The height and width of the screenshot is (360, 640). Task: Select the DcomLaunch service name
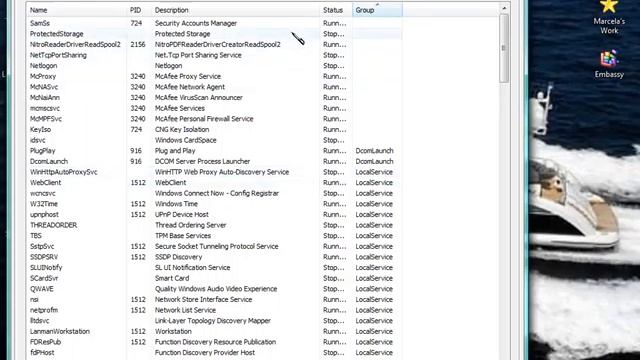(x=49, y=161)
